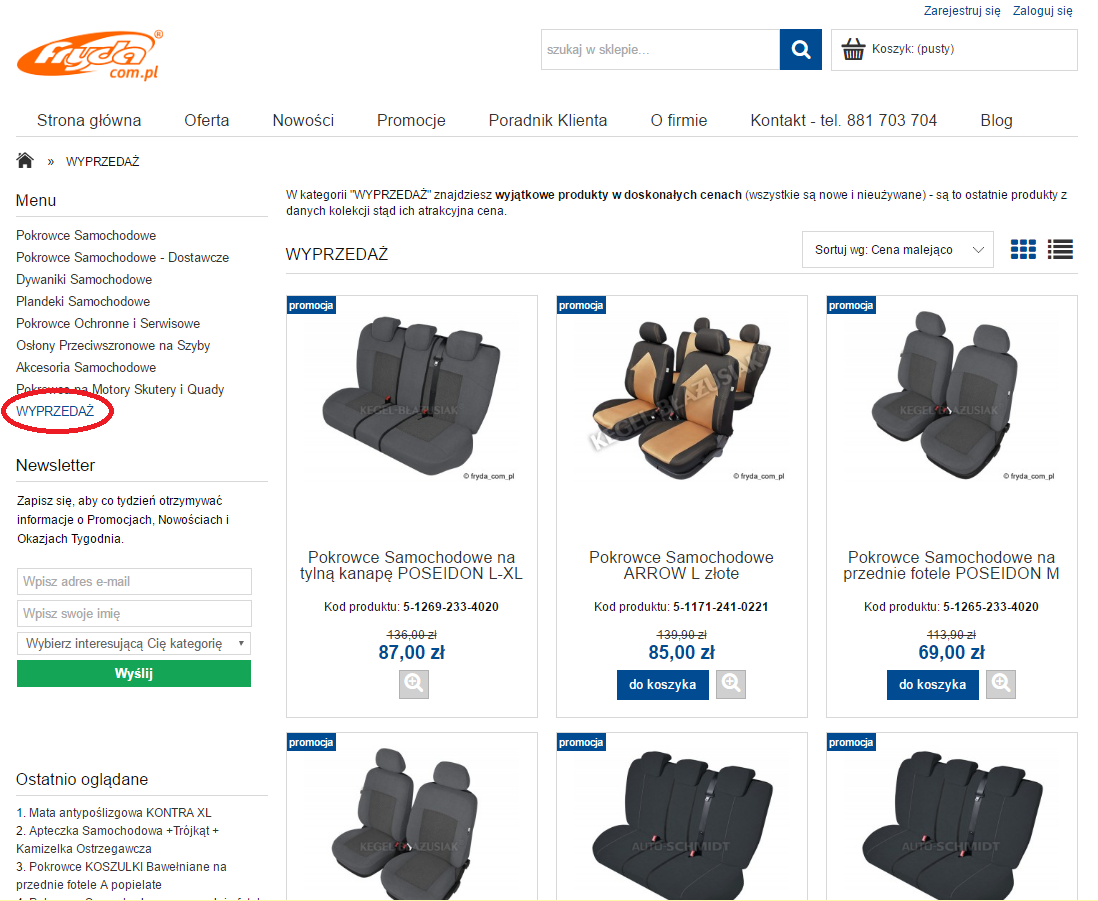The image size is (1098, 901).
Task: Open Oferta menu item
Action: coord(207,120)
